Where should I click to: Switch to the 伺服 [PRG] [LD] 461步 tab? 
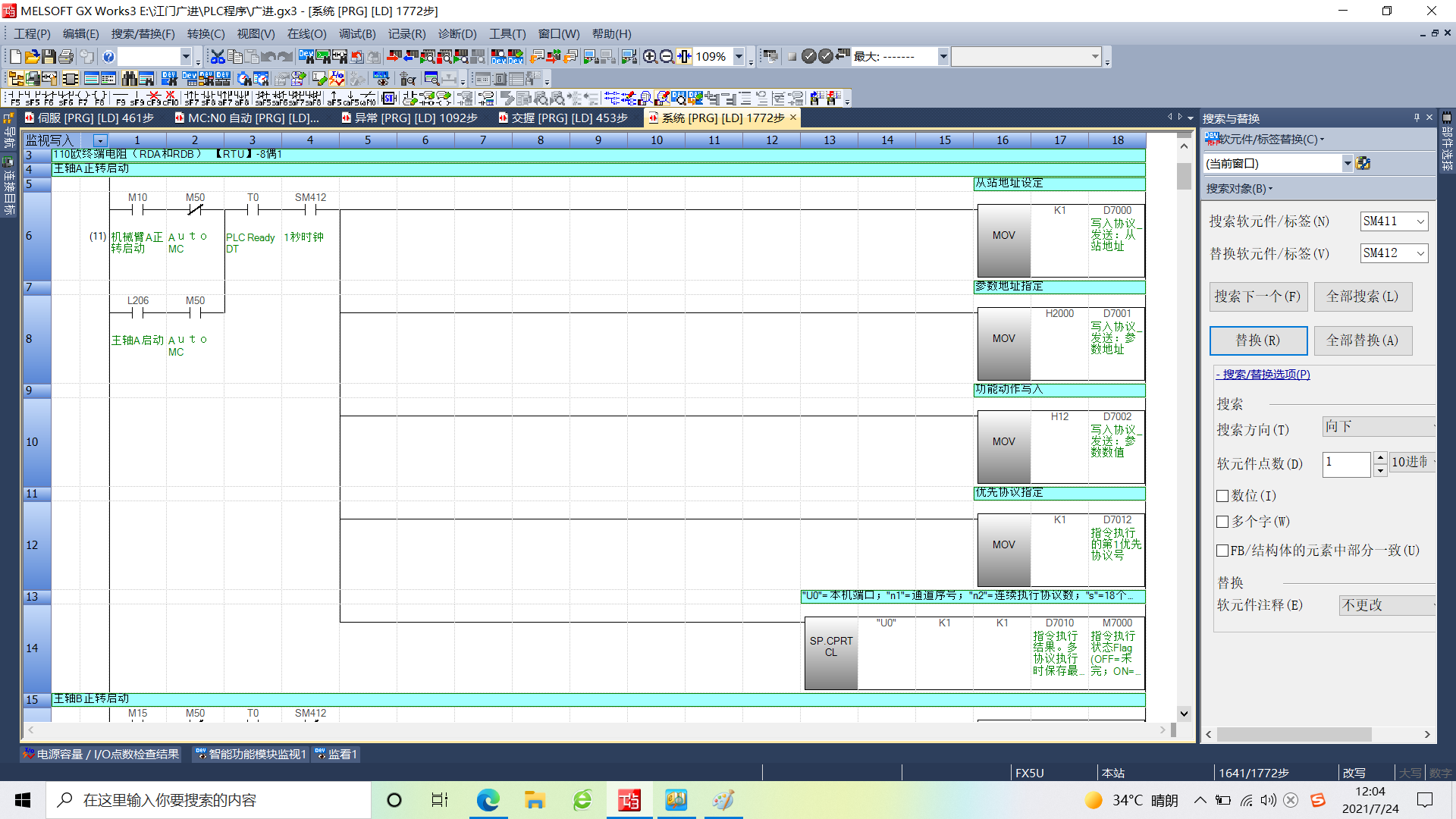click(x=94, y=118)
